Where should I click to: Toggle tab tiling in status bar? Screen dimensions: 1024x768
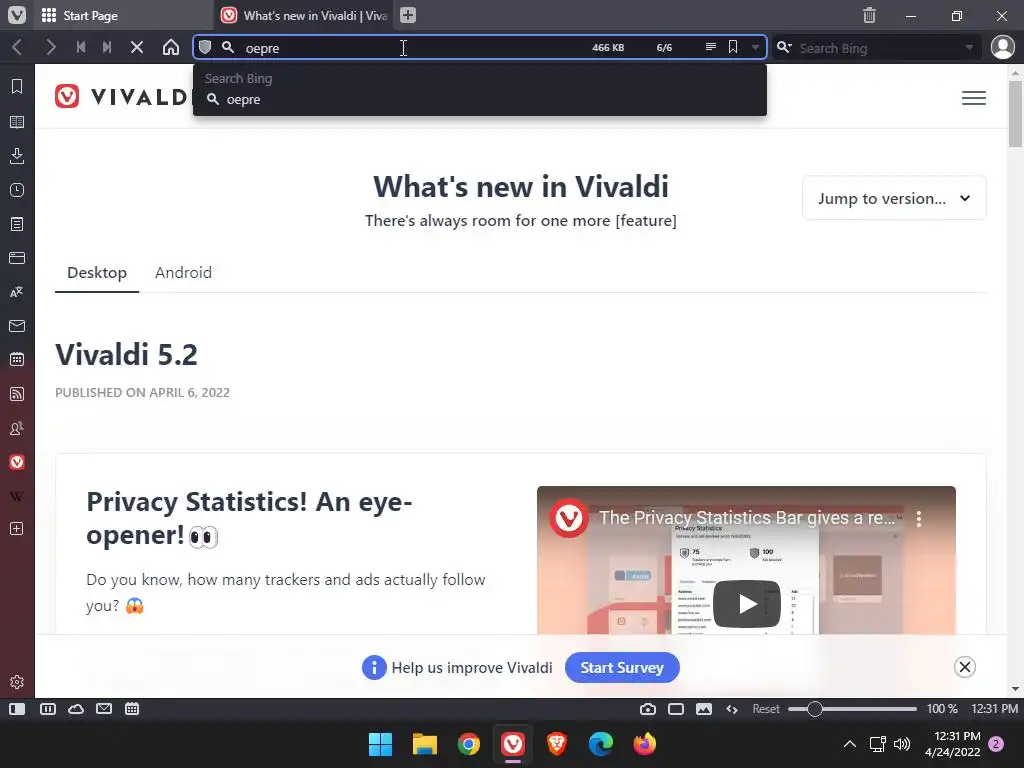pyautogui.click(x=48, y=709)
